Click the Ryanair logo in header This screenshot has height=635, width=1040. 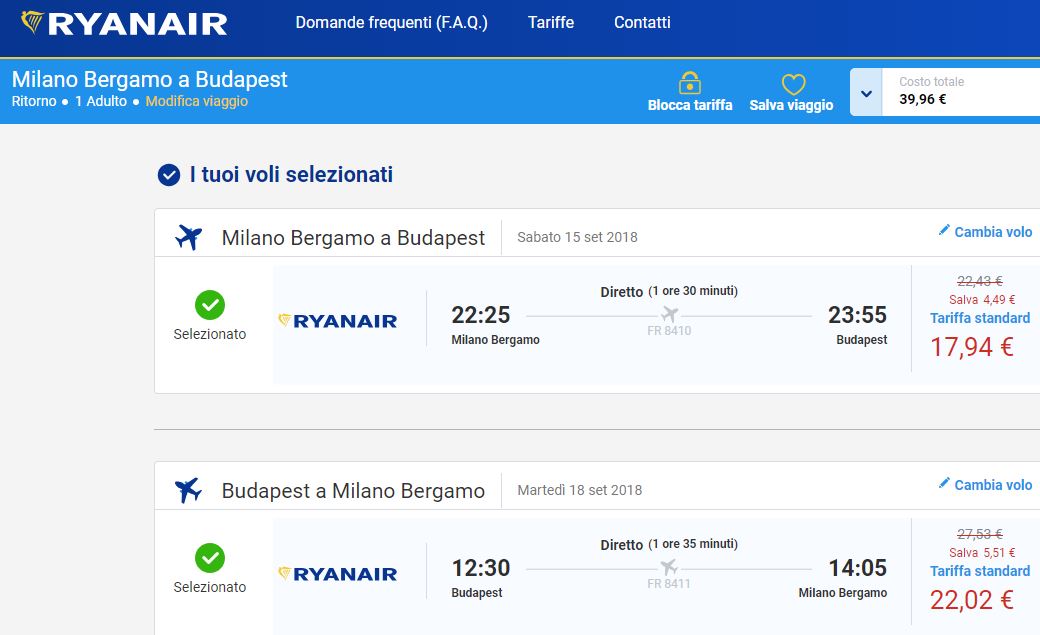124,23
